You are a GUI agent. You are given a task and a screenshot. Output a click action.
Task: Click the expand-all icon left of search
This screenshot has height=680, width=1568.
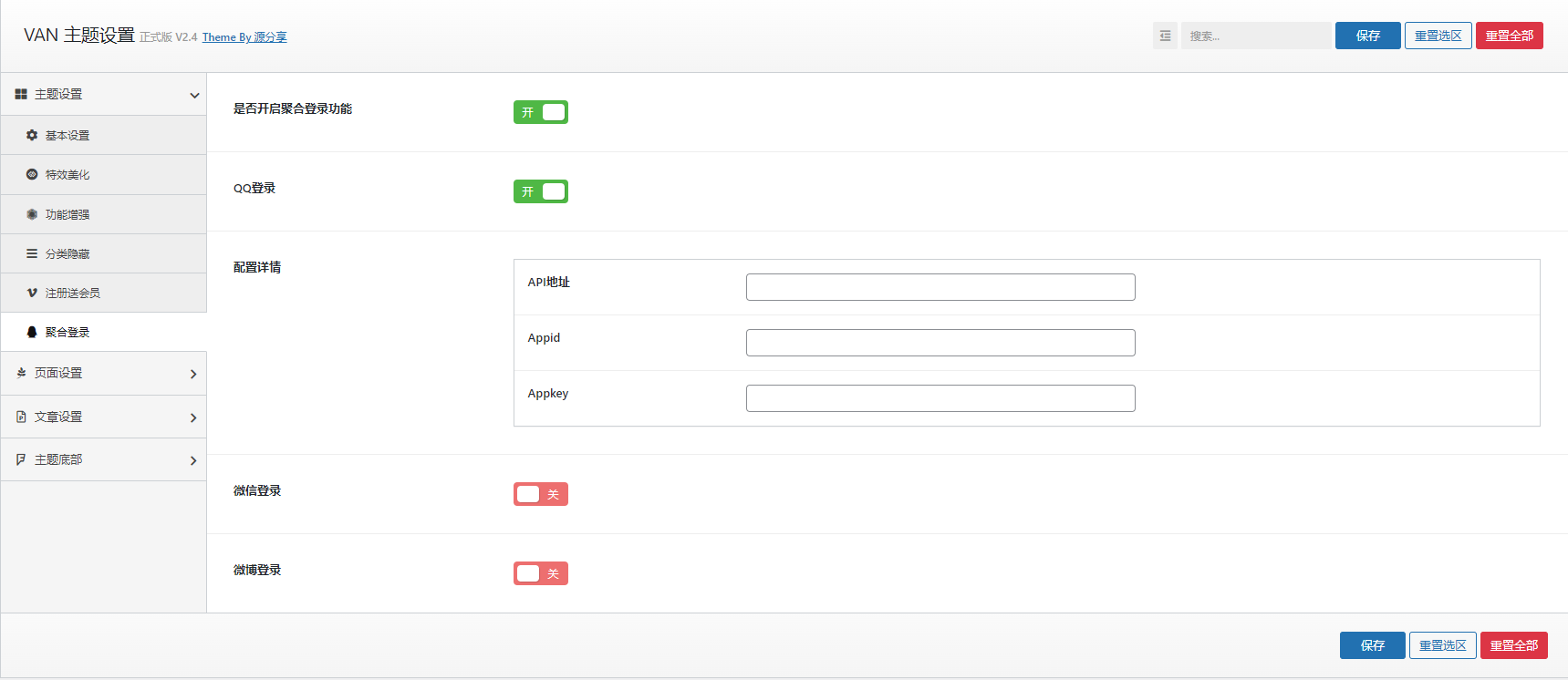click(x=1165, y=36)
